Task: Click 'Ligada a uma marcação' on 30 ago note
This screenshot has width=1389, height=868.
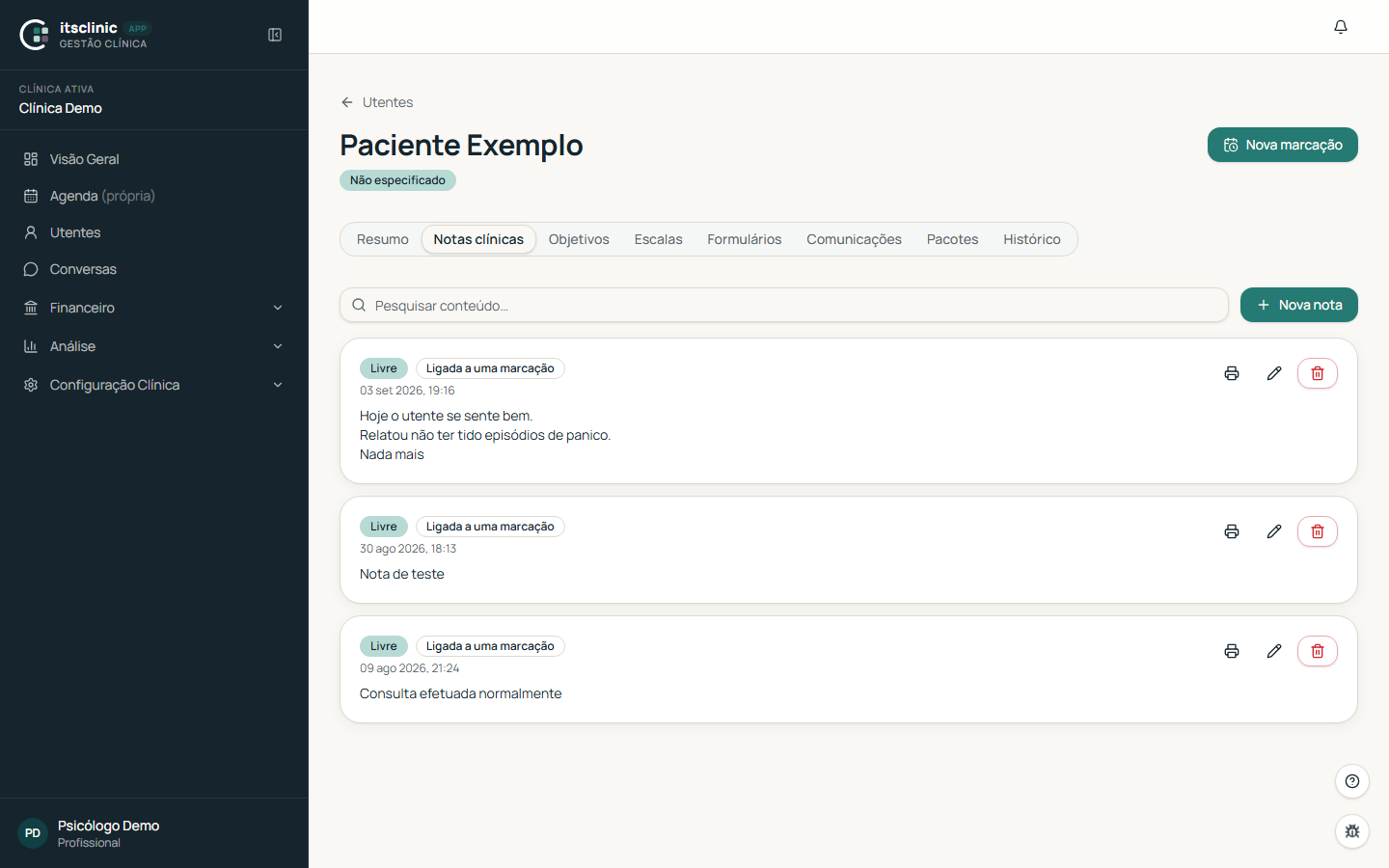Action: pos(490,527)
